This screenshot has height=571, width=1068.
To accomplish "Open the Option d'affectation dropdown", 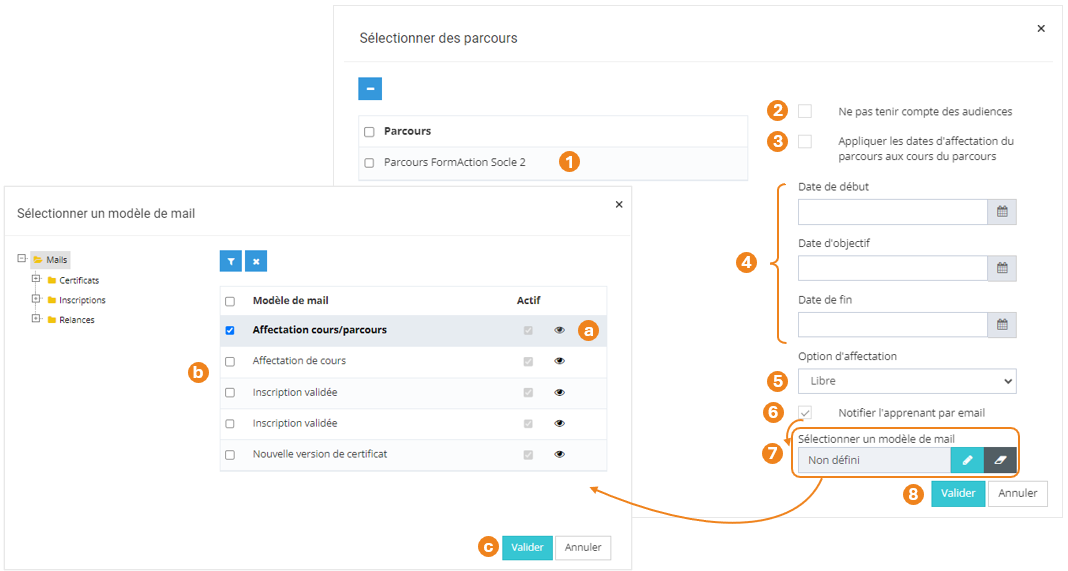I will coord(907,381).
